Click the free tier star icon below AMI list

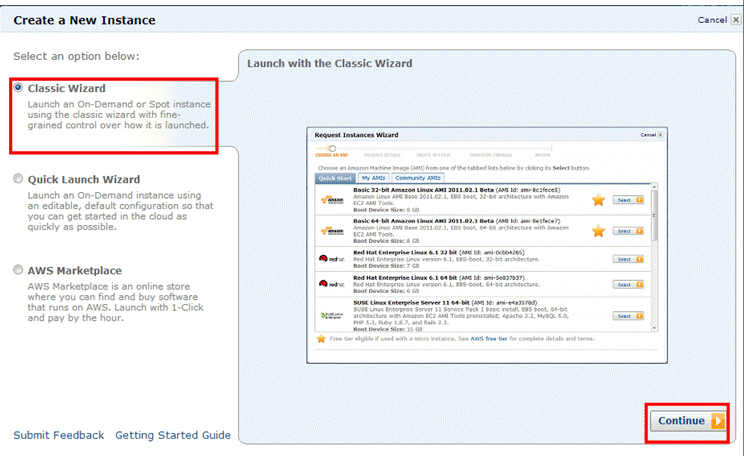tap(321, 339)
